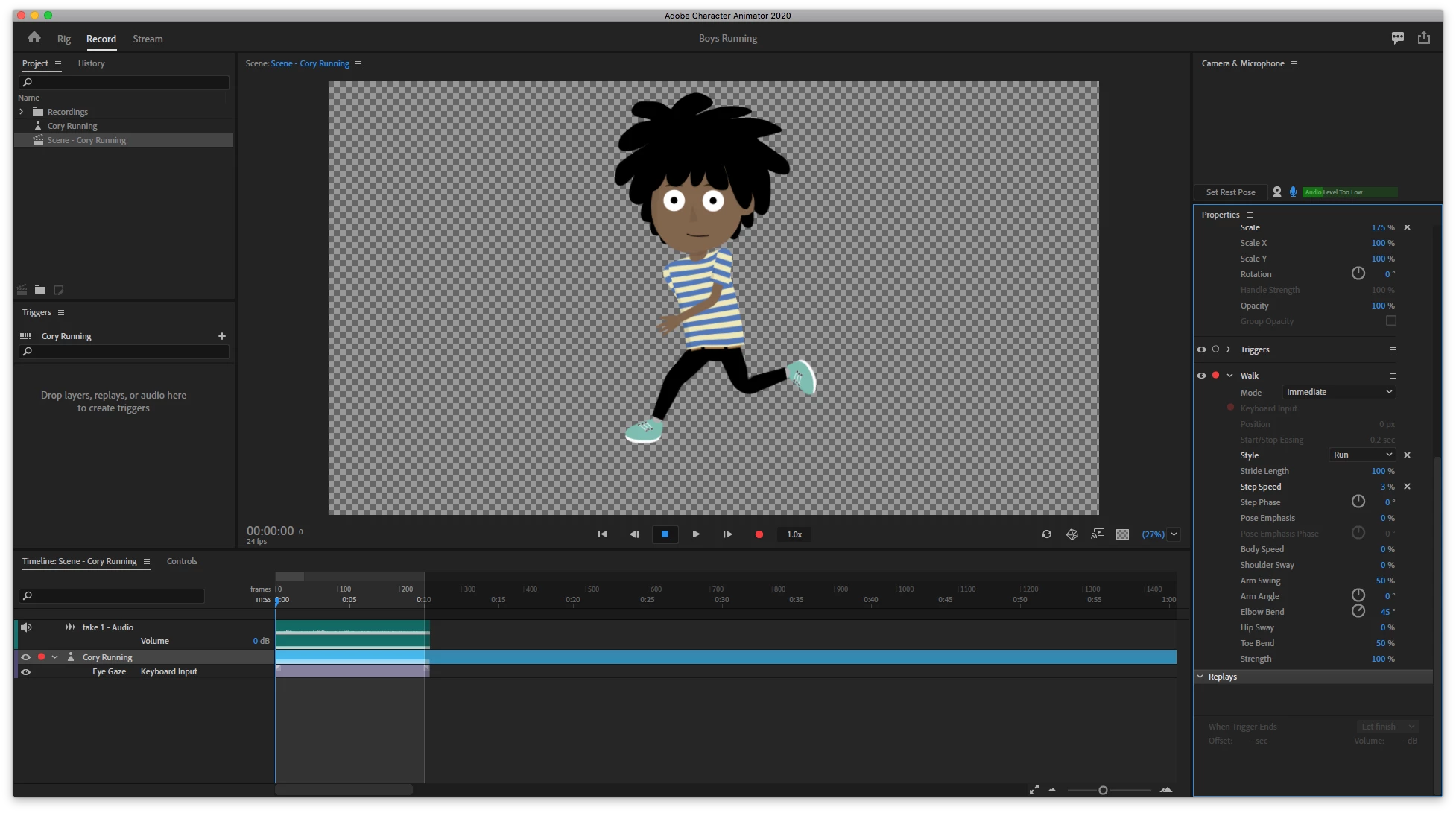
Task: Click the Share export icon
Action: pos(1424,38)
